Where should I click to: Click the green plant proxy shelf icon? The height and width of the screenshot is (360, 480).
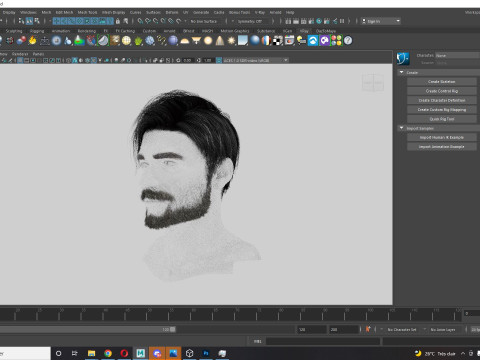coord(138,41)
